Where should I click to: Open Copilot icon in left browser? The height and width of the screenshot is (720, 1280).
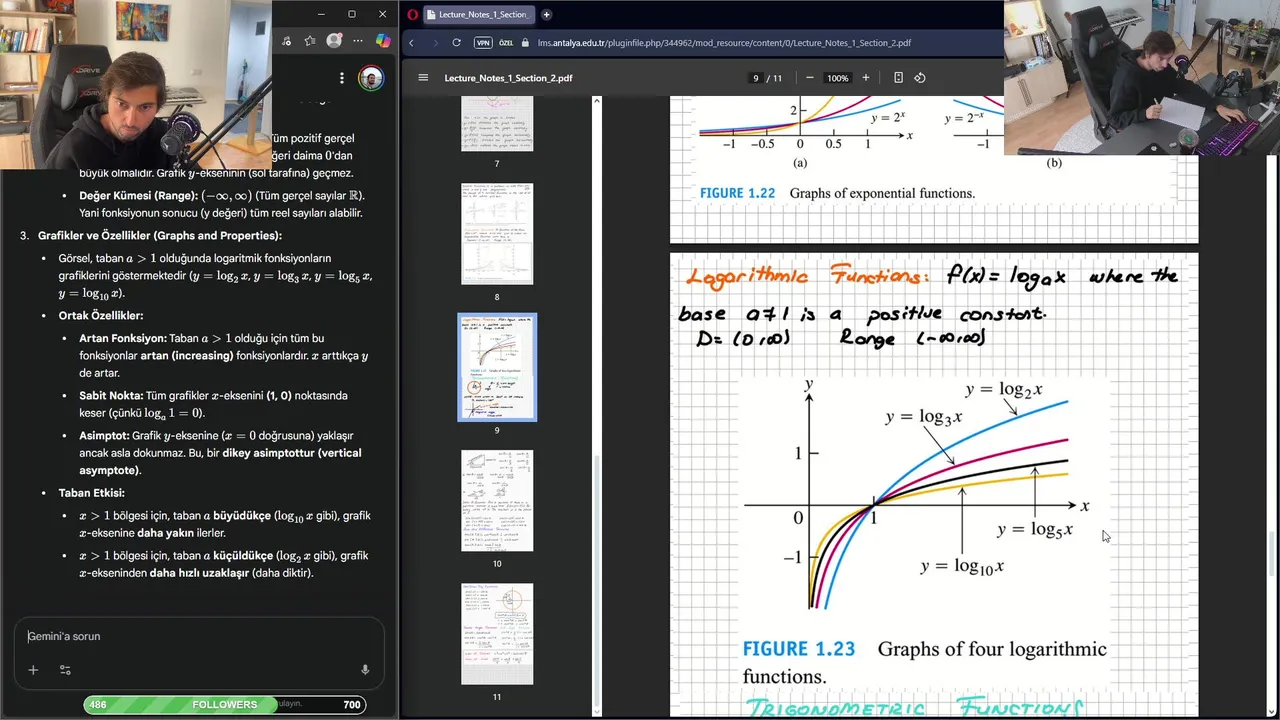click(x=383, y=41)
